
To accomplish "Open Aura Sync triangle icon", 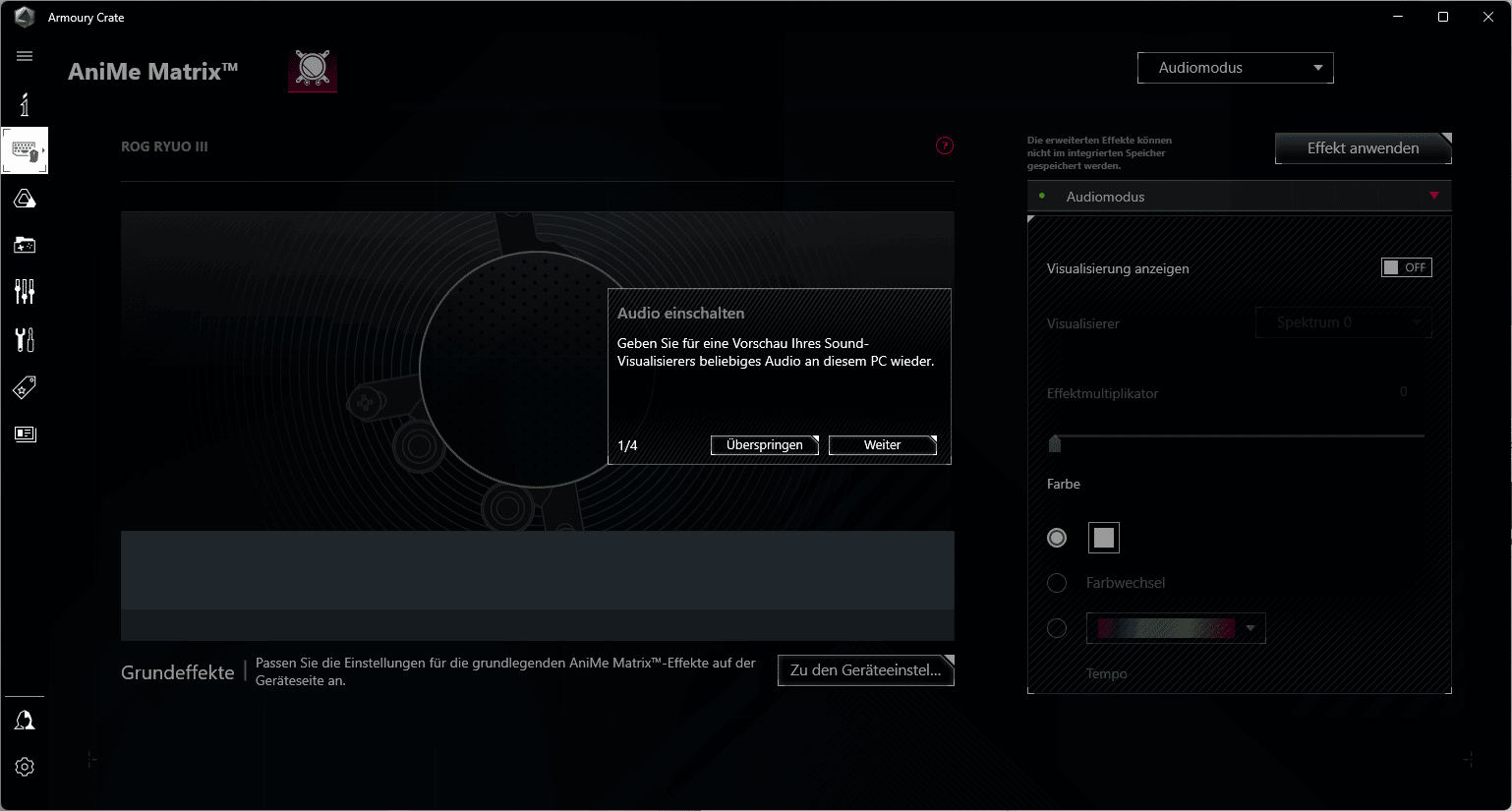I will (25, 200).
